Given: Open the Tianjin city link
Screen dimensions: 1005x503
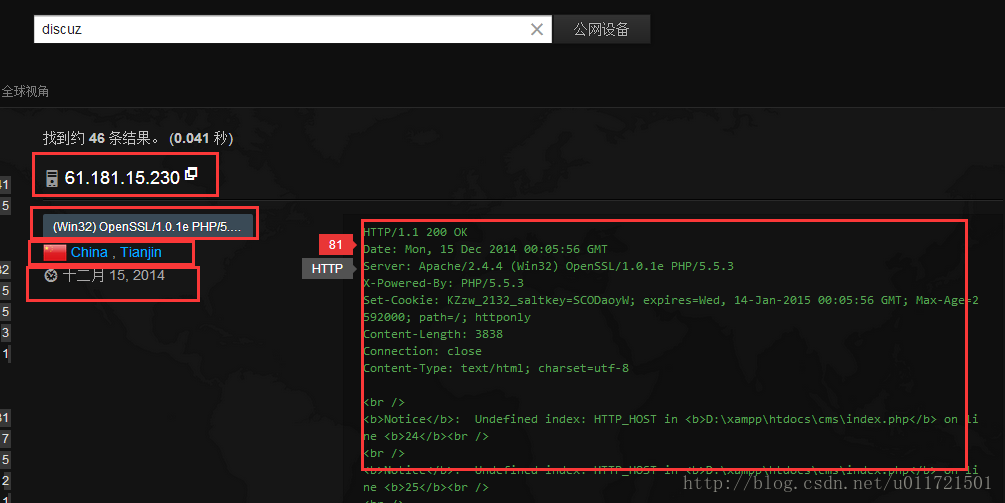Looking at the screenshot, I should [141, 252].
